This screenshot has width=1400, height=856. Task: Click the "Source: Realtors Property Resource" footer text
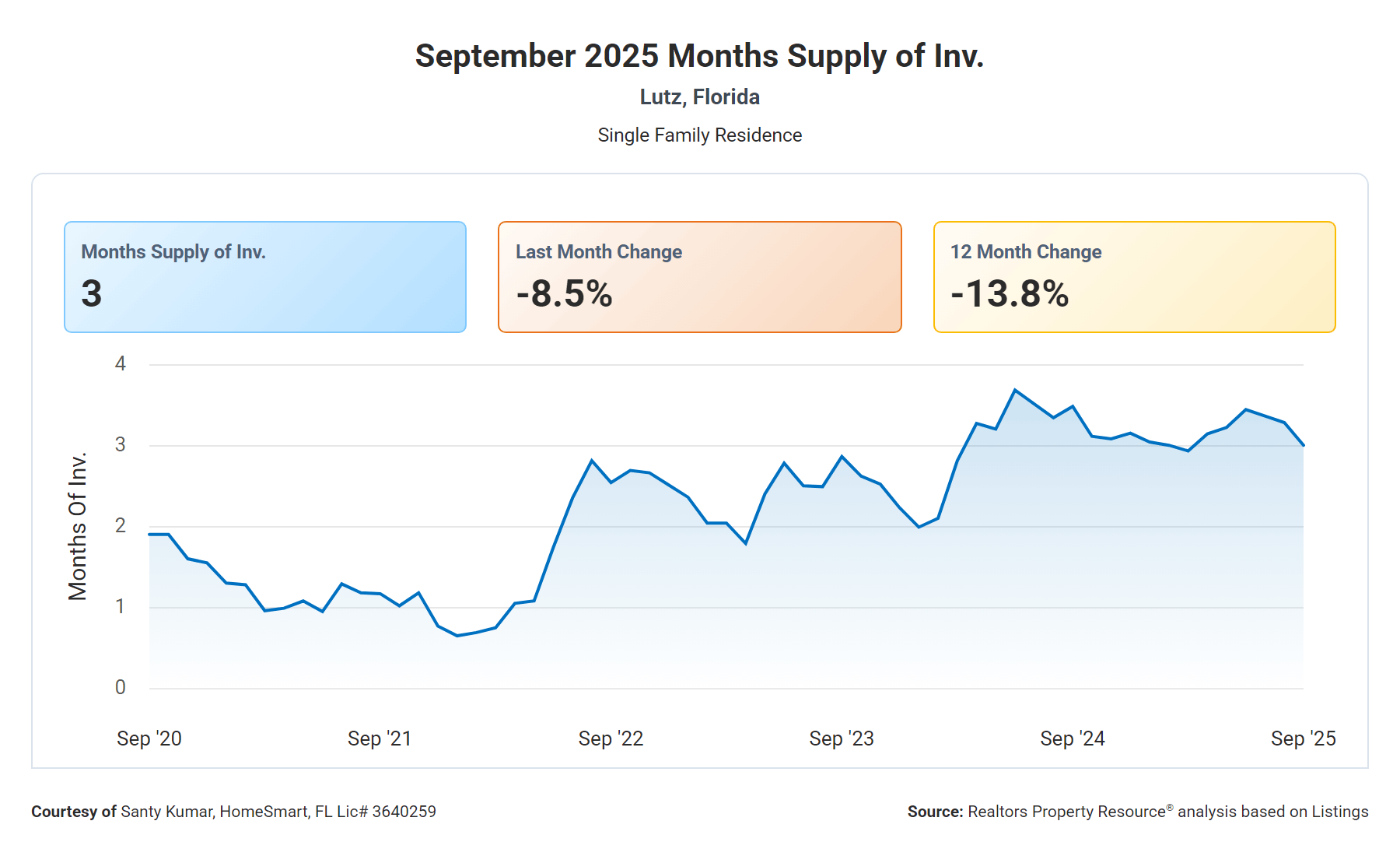tap(1137, 812)
